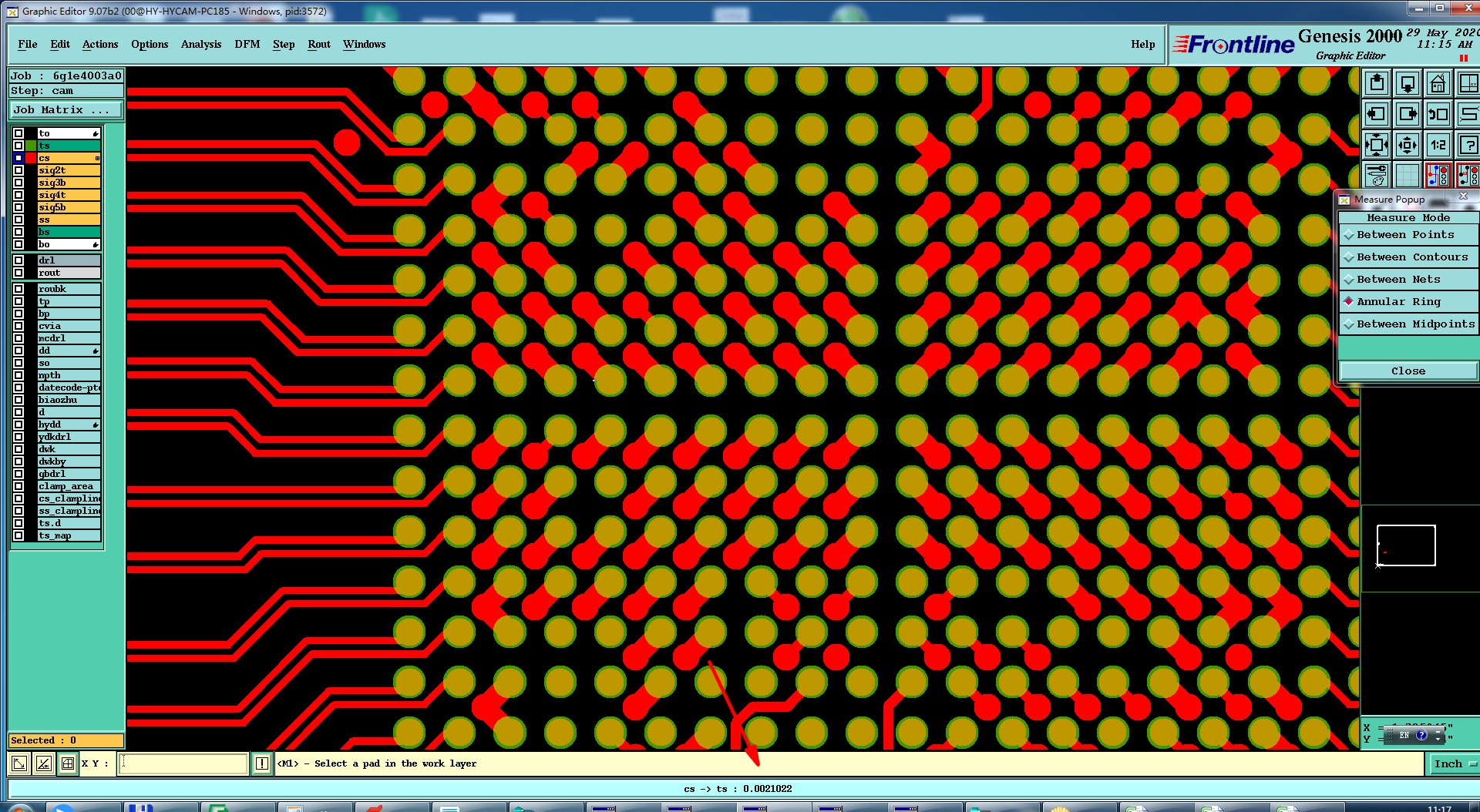Open the Help menu
This screenshot has width=1480, height=812.
click(1143, 44)
